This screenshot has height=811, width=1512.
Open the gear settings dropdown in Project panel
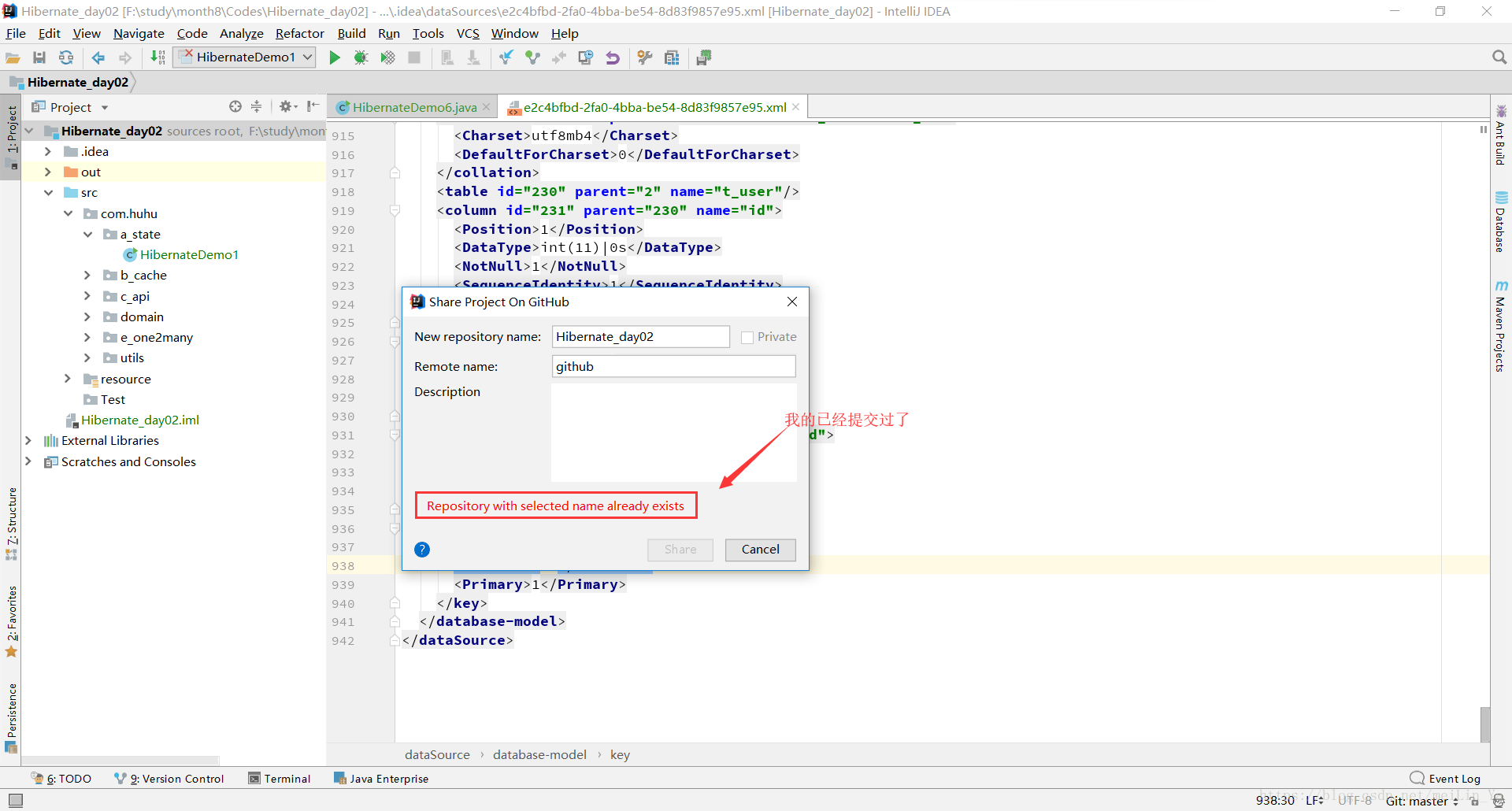click(x=288, y=106)
